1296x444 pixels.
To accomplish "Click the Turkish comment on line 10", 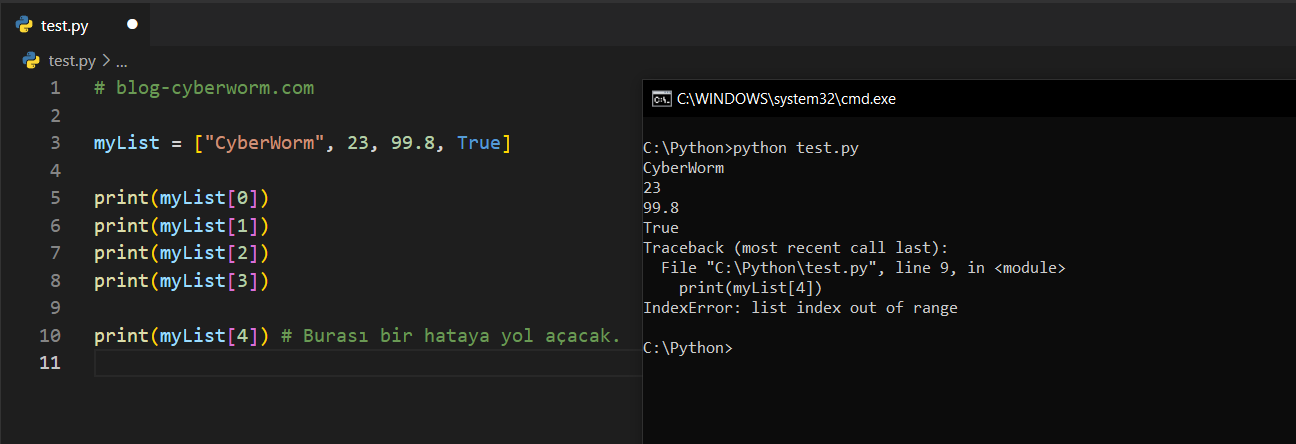I will 450,335.
